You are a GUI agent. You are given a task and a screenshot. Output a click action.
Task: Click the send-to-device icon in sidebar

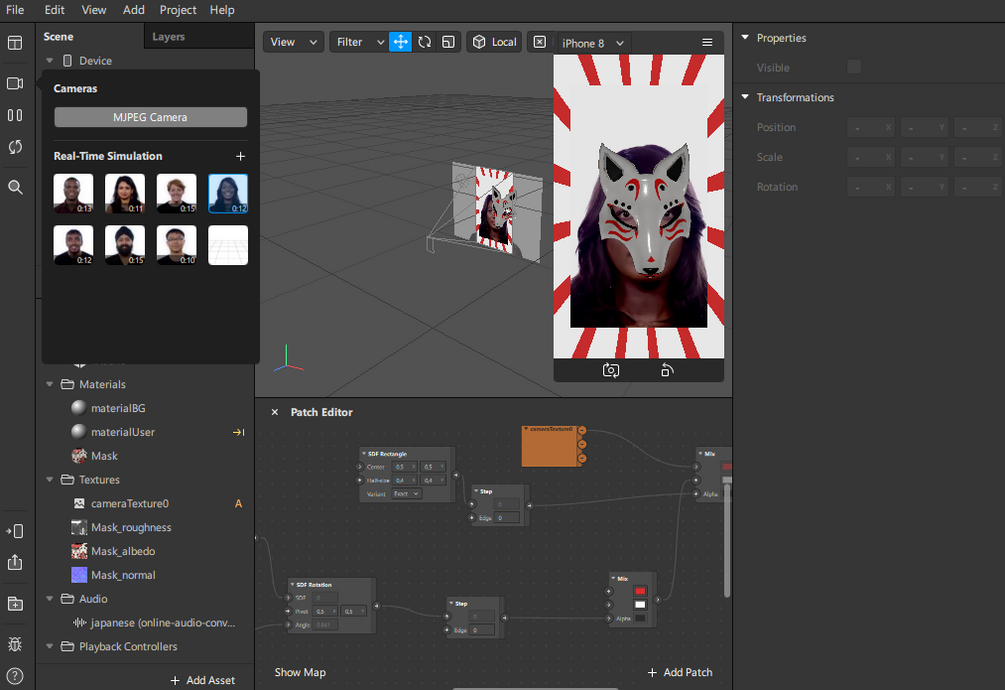click(x=15, y=531)
